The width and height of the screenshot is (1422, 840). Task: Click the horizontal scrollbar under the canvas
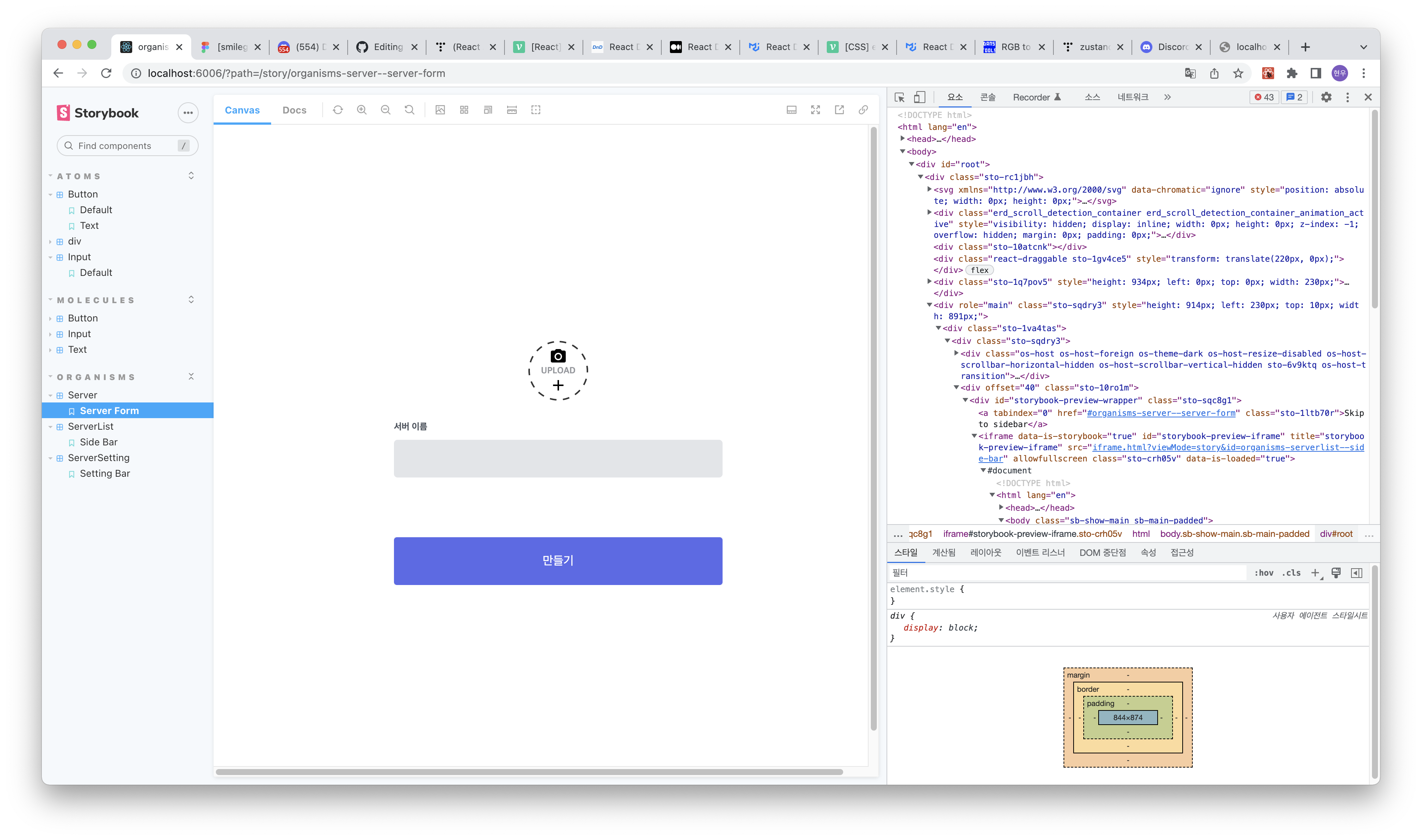tap(529, 772)
